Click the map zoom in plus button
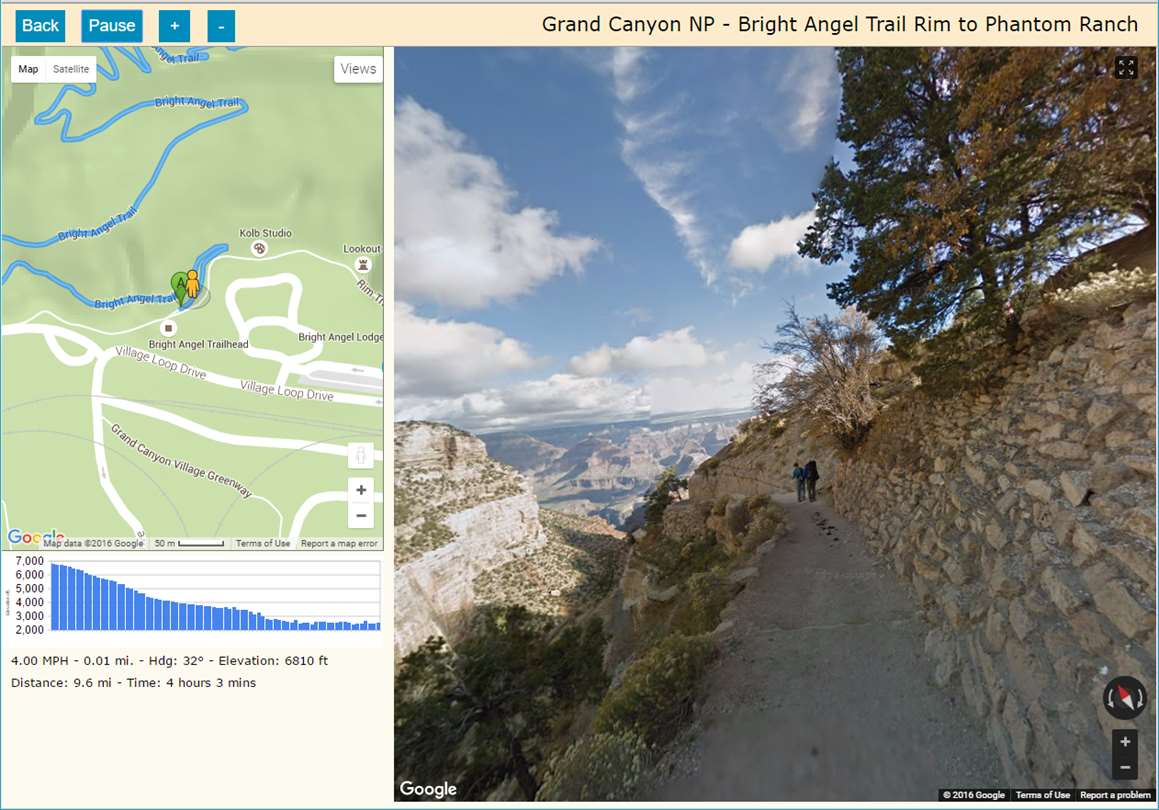The width and height of the screenshot is (1159, 810). [x=361, y=490]
